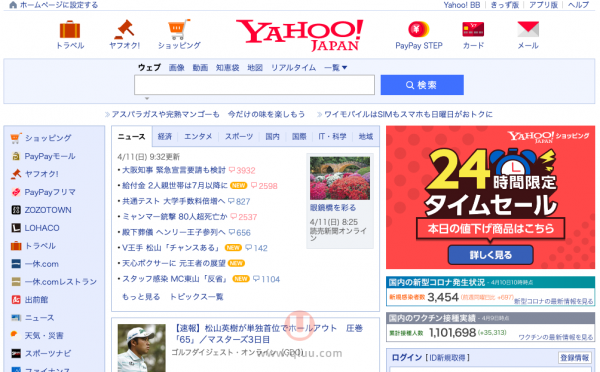This screenshot has width=600, height=372.
Task: Open Yahoo Auctions gavel icon in header
Action: tap(124, 29)
